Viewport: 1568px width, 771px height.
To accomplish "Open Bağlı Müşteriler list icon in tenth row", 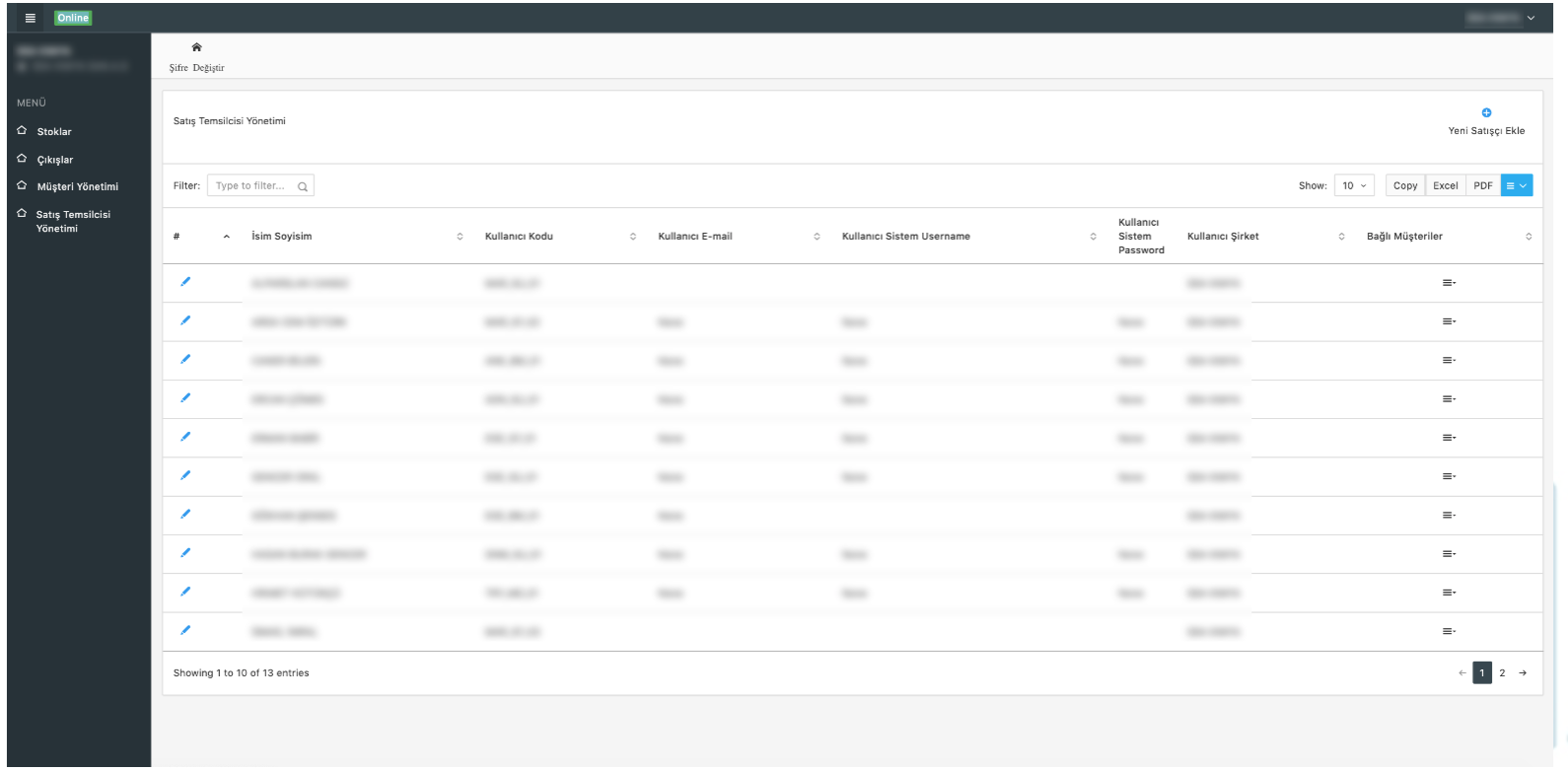I will (x=1449, y=631).
